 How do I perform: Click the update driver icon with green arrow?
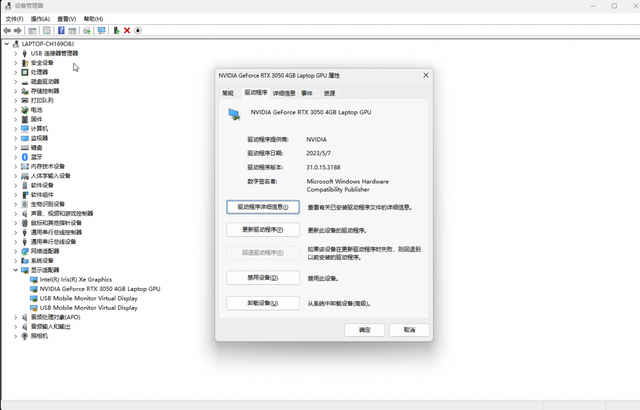(x=116, y=31)
